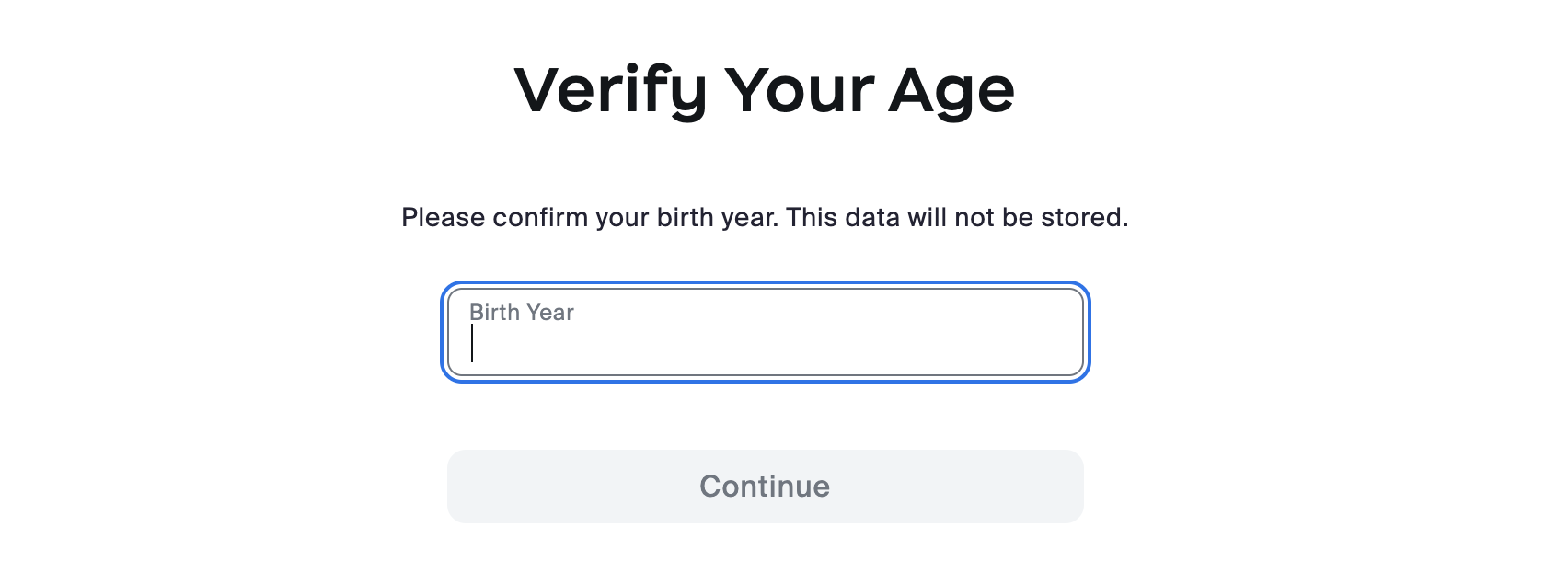This screenshot has height=561, width=1568.
Task: Proceed by clicking Continue
Action: pyautogui.click(x=765, y=487)
